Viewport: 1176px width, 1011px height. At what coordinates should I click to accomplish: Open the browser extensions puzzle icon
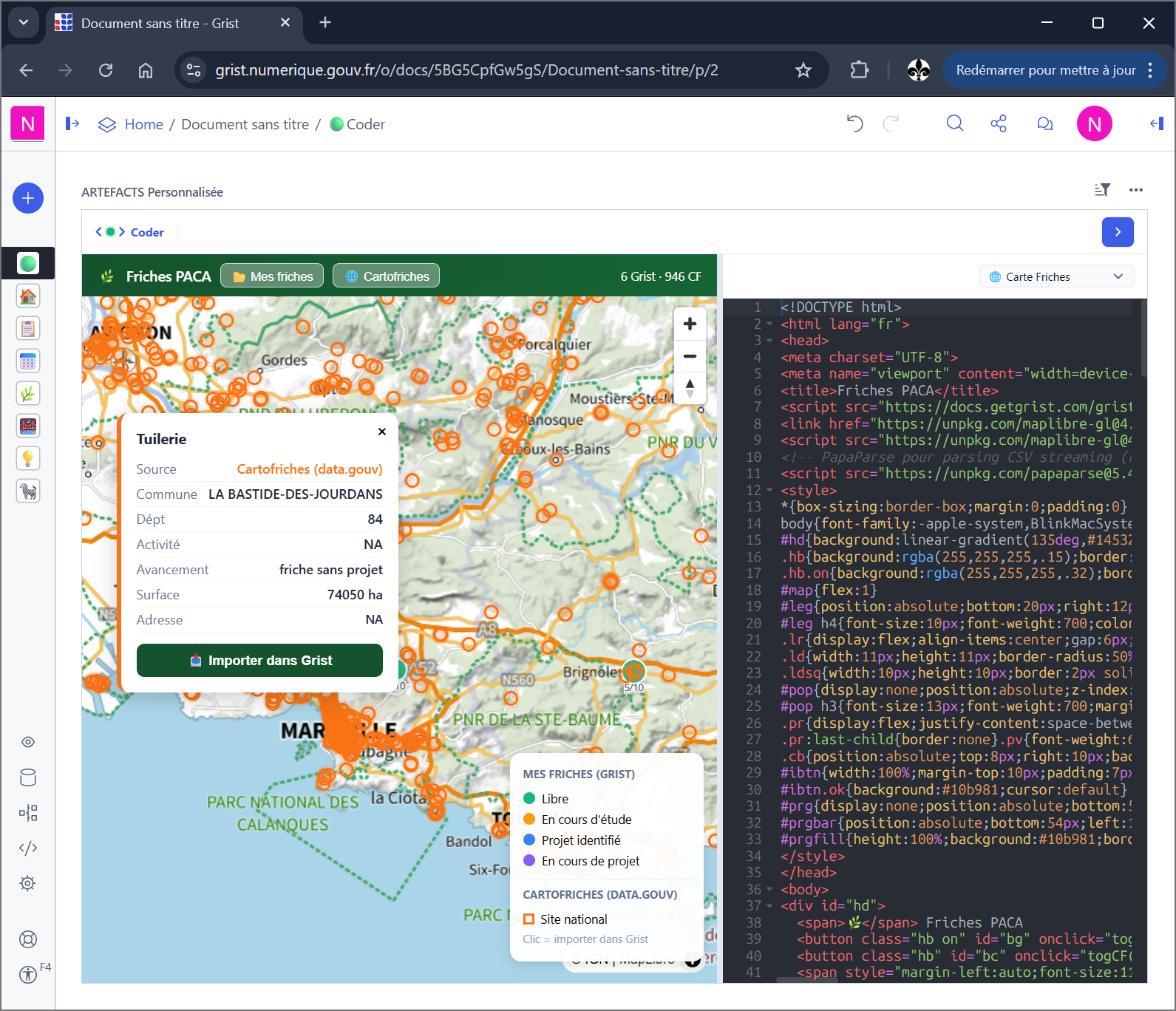click(x=859, y=70)
